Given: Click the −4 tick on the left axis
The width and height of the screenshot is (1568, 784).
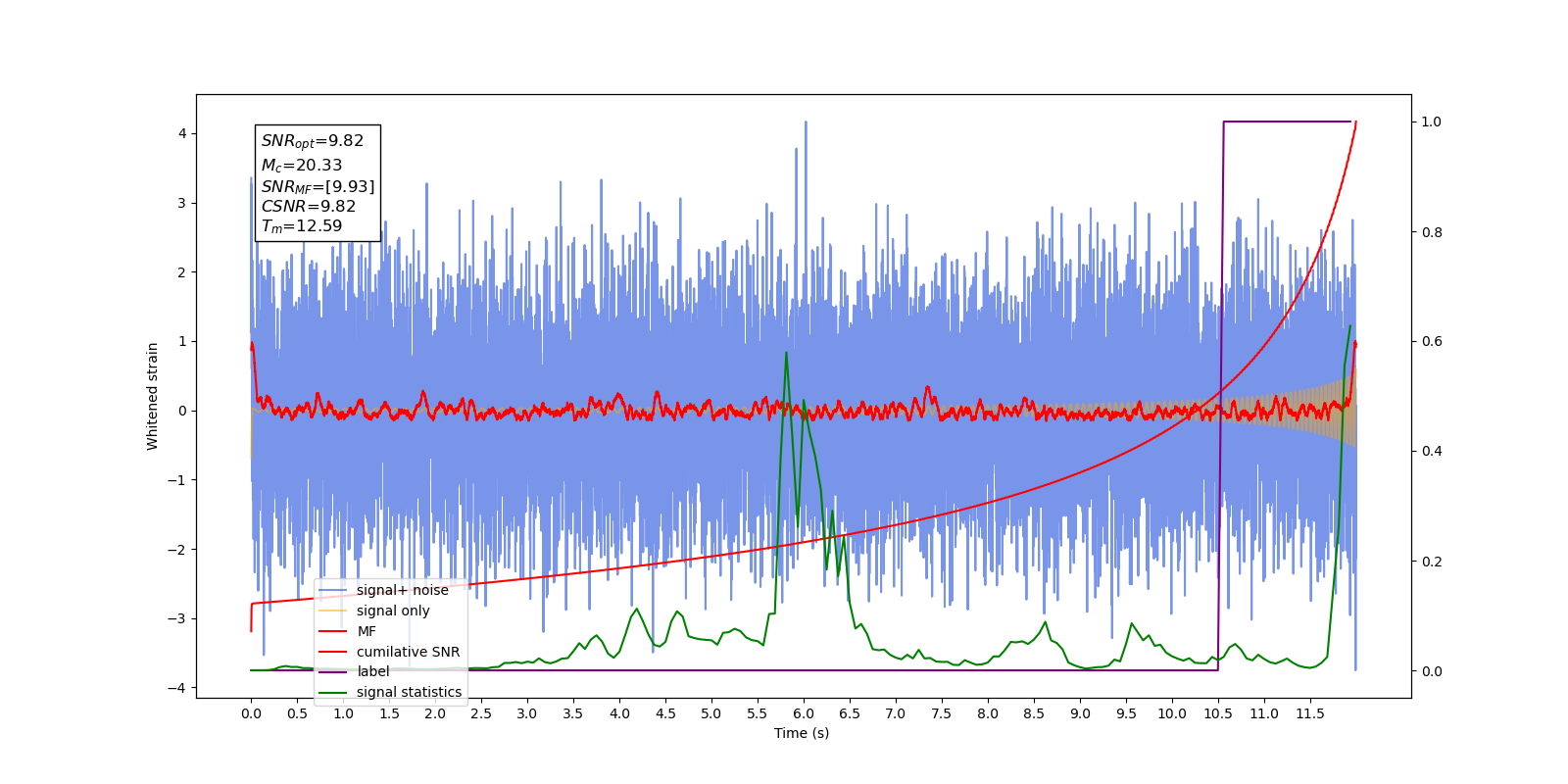Looking at the screenshot, I should (x=178, y=688).
